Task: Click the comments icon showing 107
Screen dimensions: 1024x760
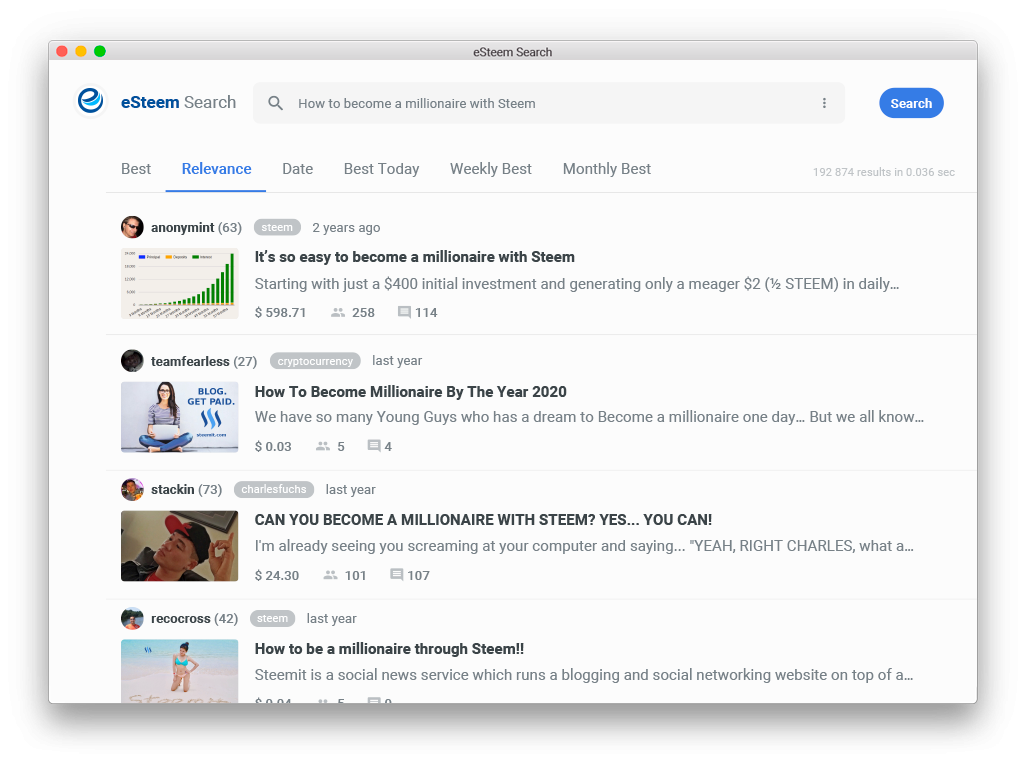Action: 397,575
